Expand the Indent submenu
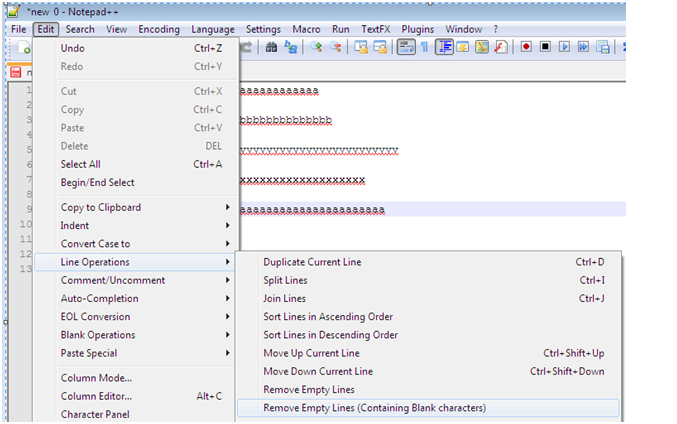The image size is (677, 424). (x=136, y=225)
